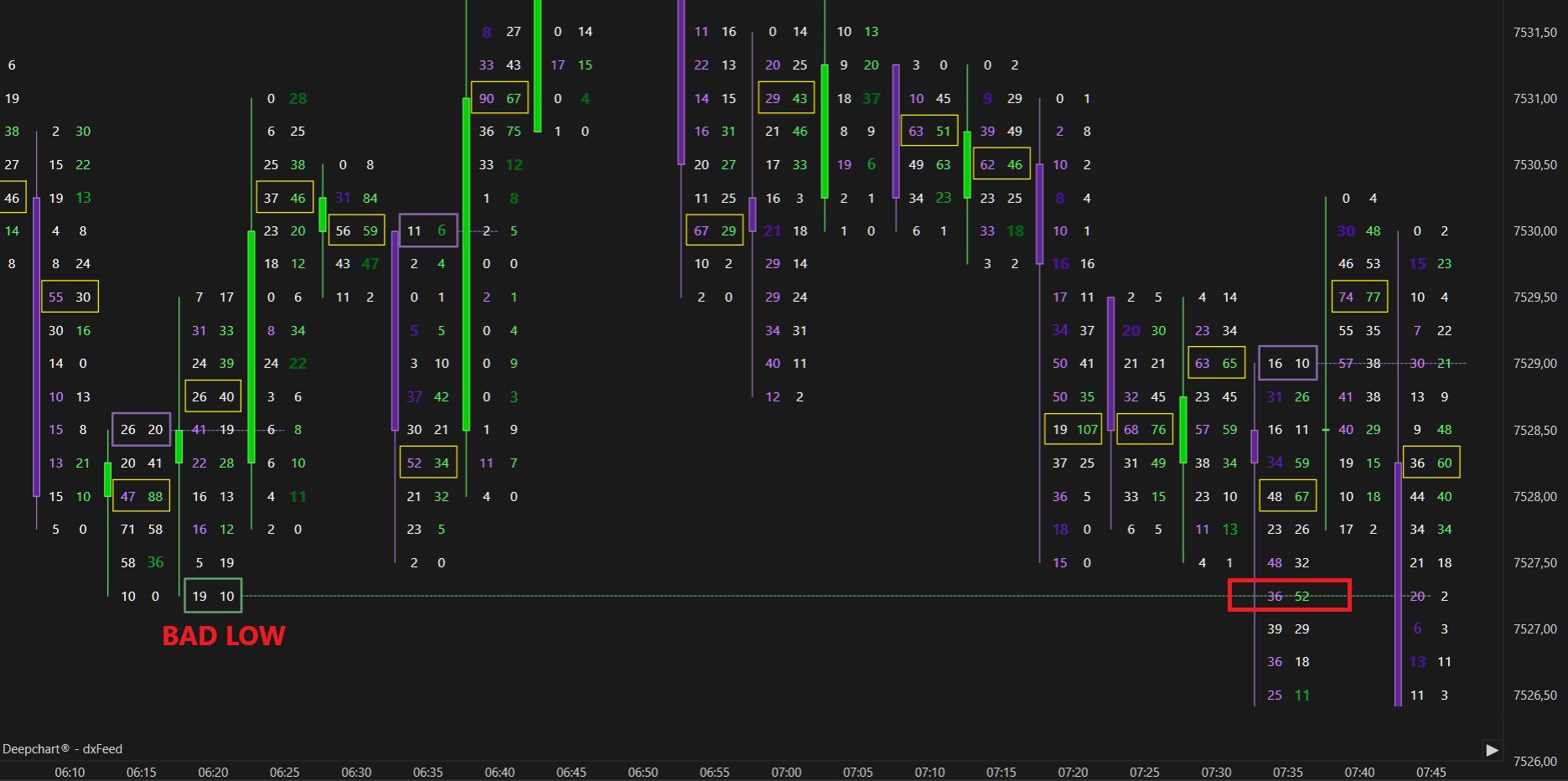Click the highlighted 56 59 footprint cell

356,230
